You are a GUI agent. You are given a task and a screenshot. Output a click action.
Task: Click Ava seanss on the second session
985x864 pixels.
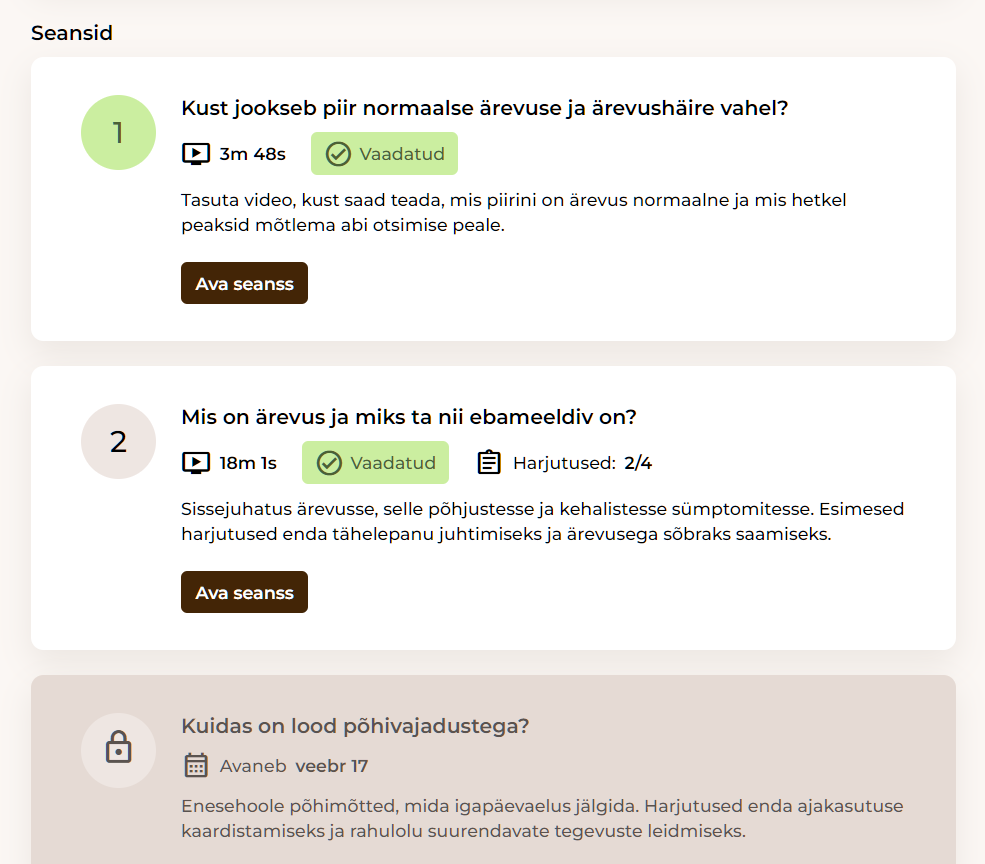[244, 592]
